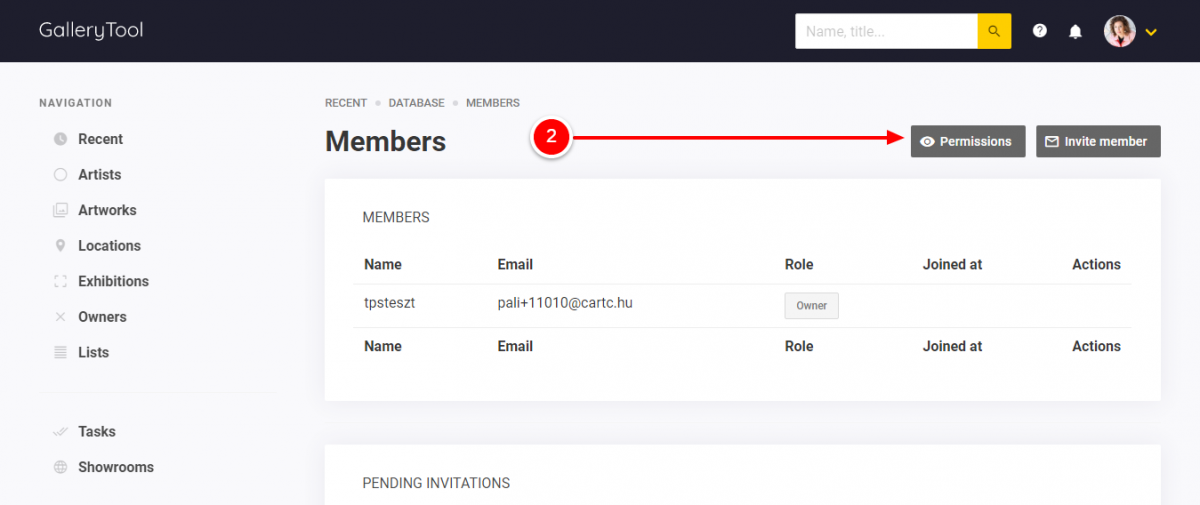This screenshot has width=1200, height=505.
Task: Select the tpsteszt member name
Action: pyautogui.click(x=390, y=303)
